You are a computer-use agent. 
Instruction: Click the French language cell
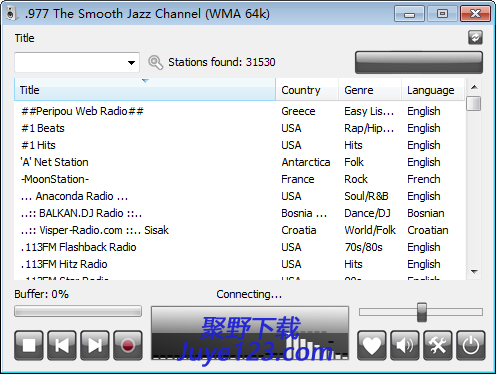coord(424,179)
